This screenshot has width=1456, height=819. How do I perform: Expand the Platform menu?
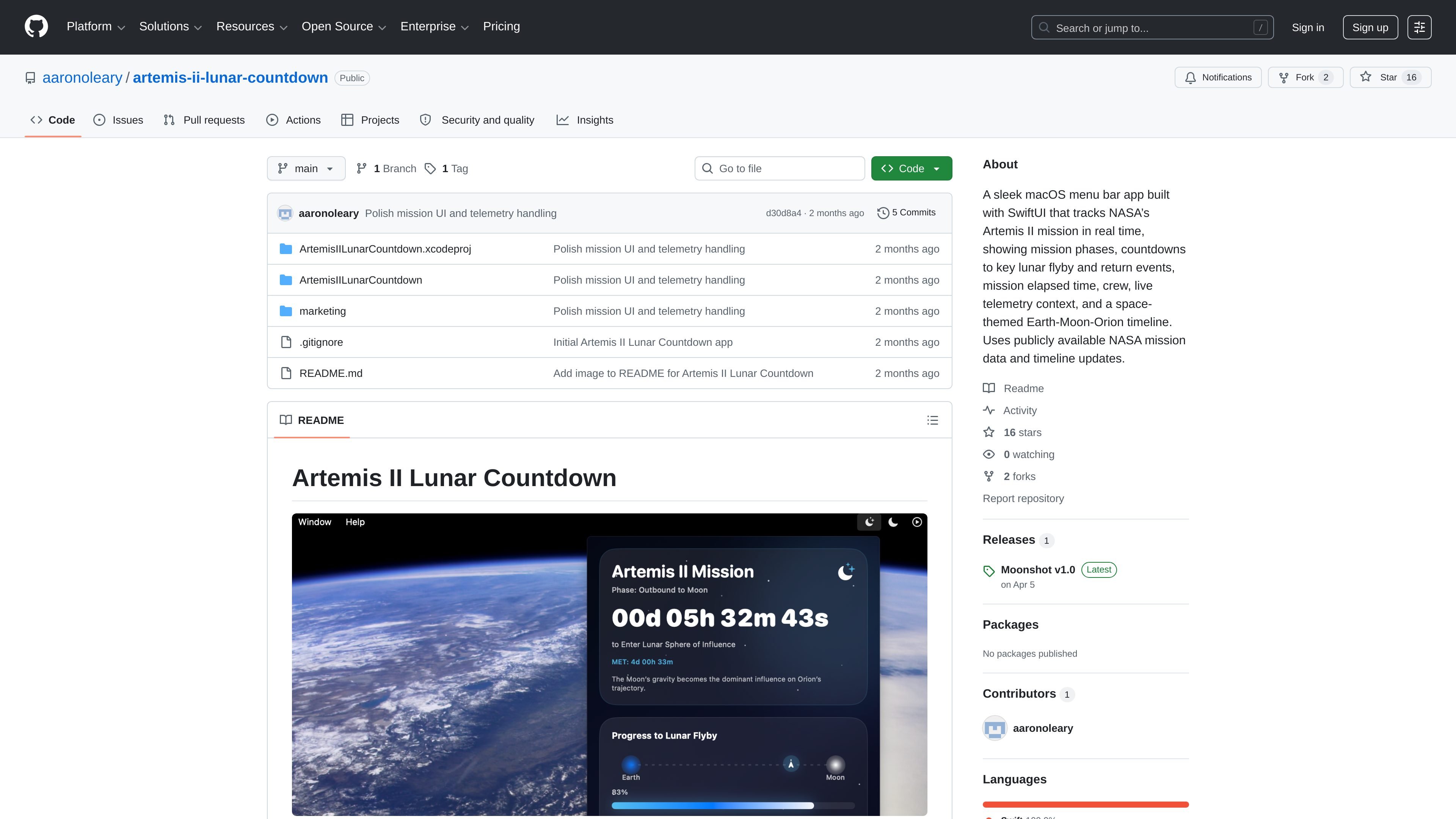click(x=96, y=27)
